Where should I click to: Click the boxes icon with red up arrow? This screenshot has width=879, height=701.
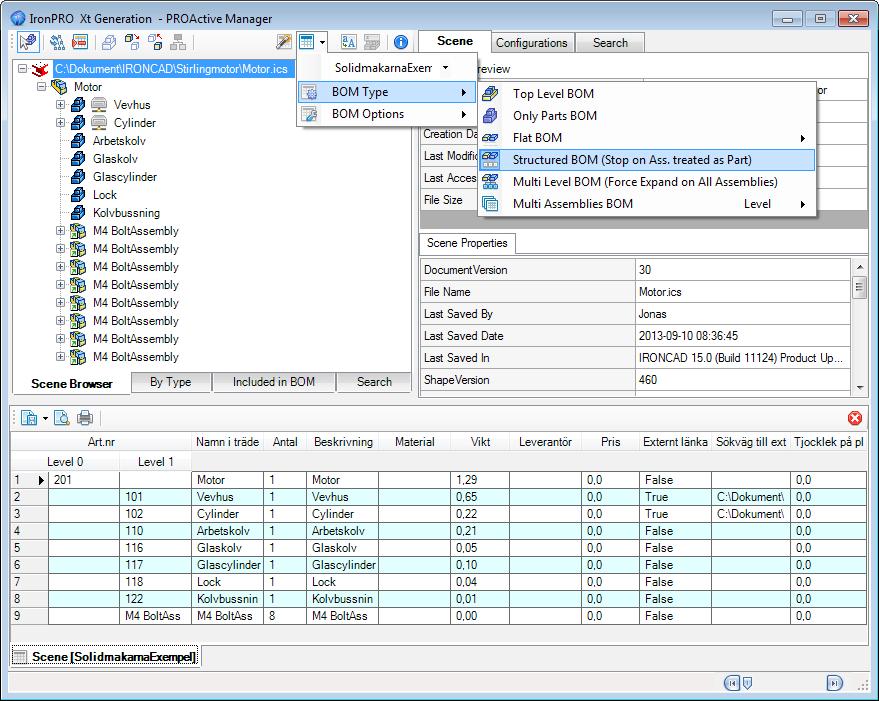click(x=155, y=41)
